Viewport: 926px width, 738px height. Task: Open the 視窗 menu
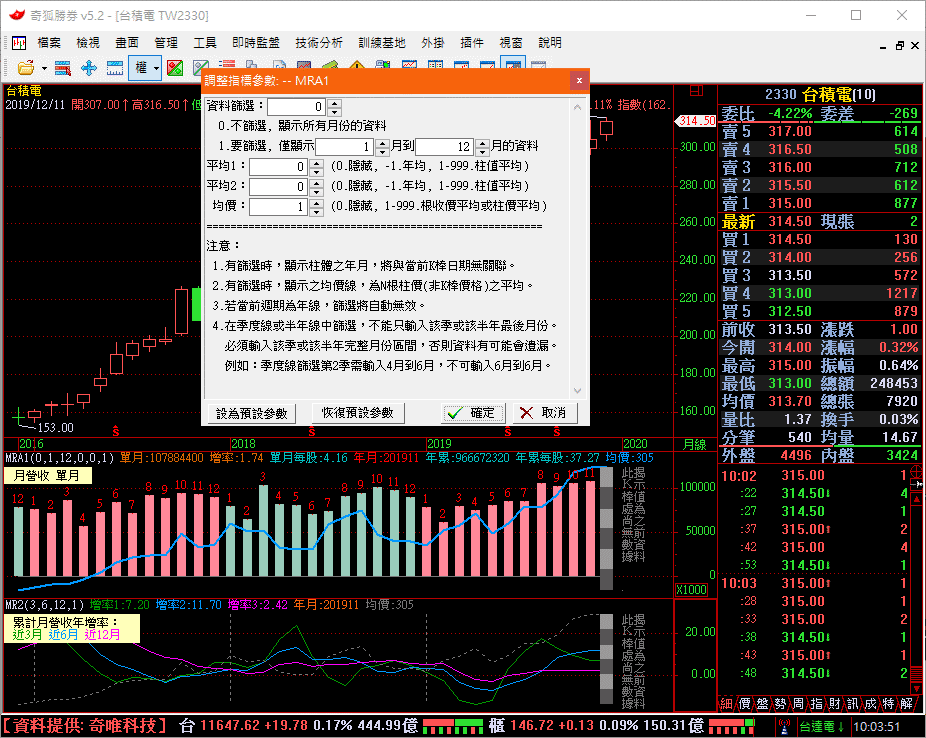tap(511, 43)
